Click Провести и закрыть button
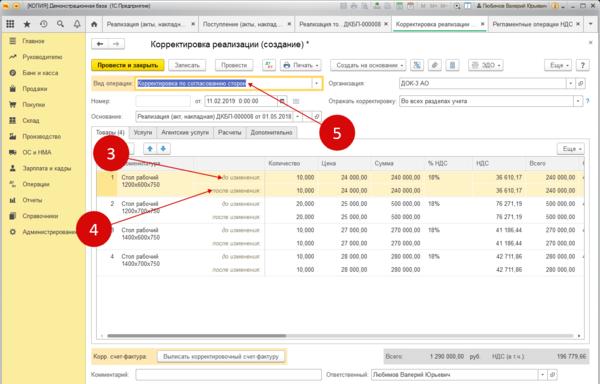600x384 pixels. pos(128,65)
